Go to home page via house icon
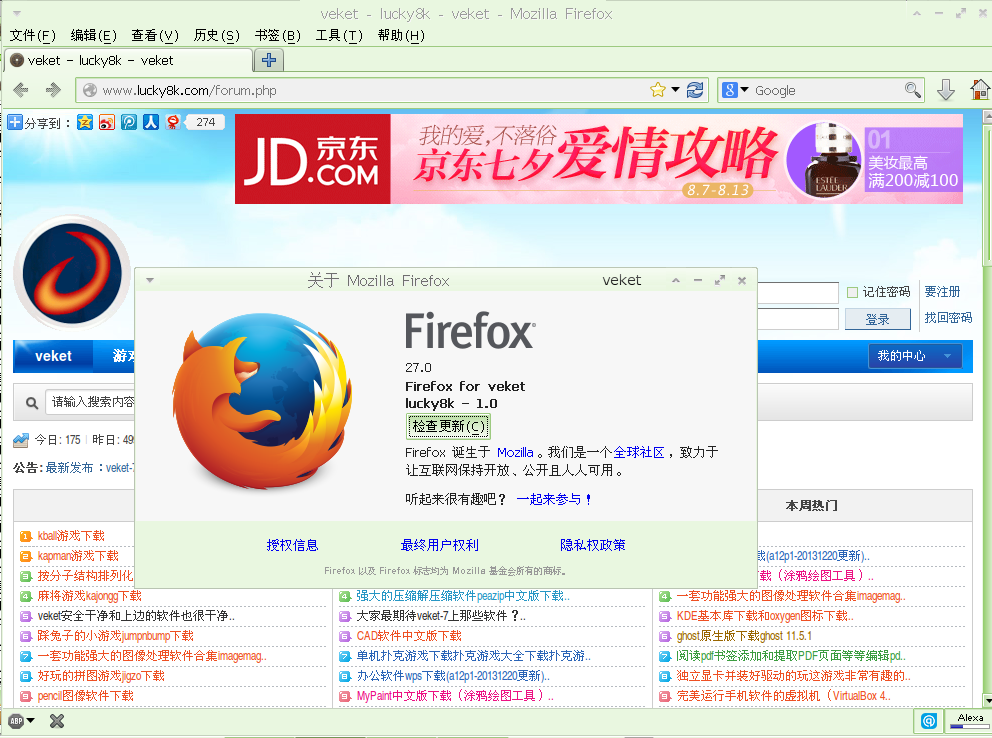The height and width of the screenshot is (738, 992). click(980, 90)
